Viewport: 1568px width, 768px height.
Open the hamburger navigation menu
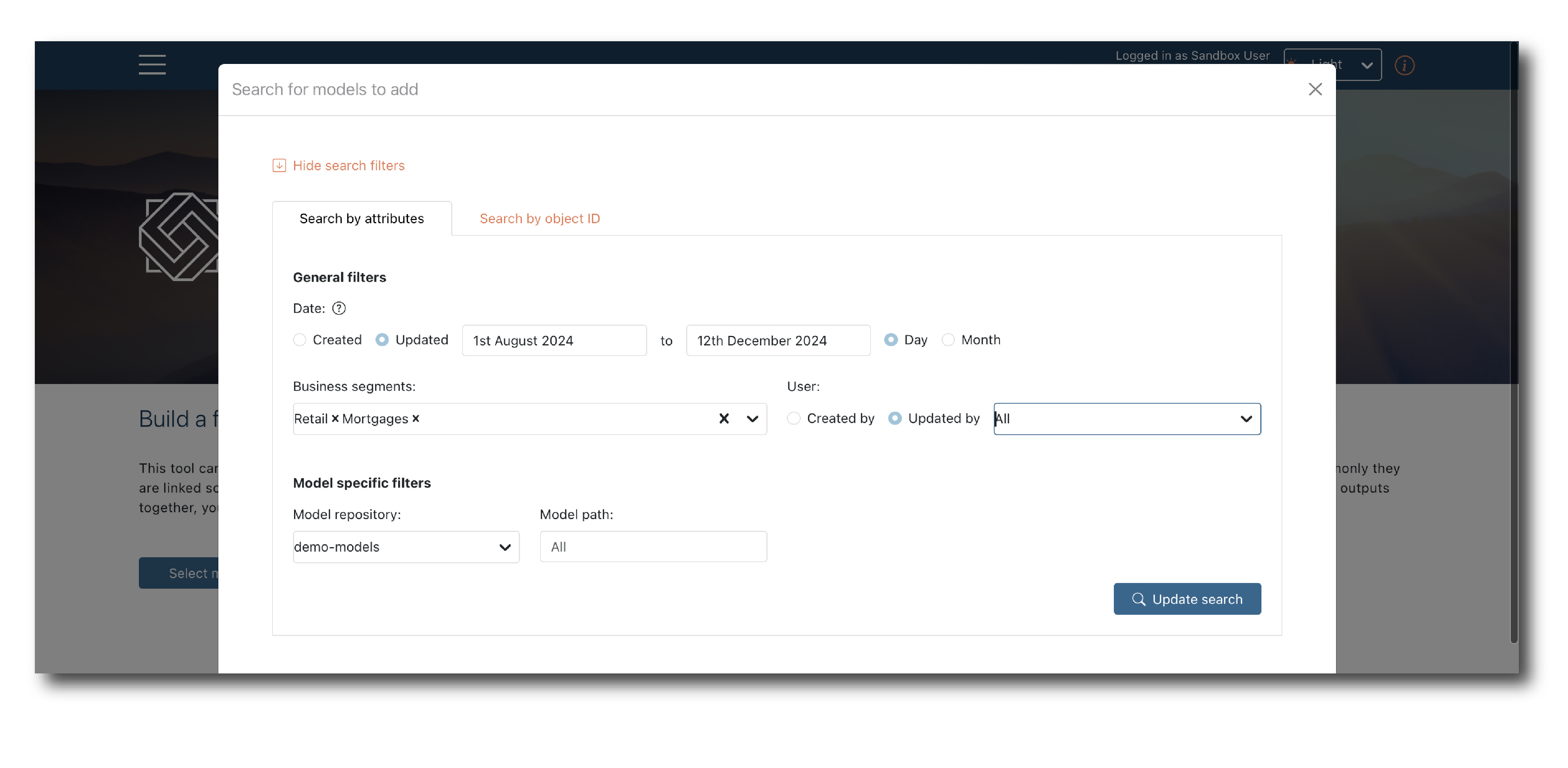(151, 65)
